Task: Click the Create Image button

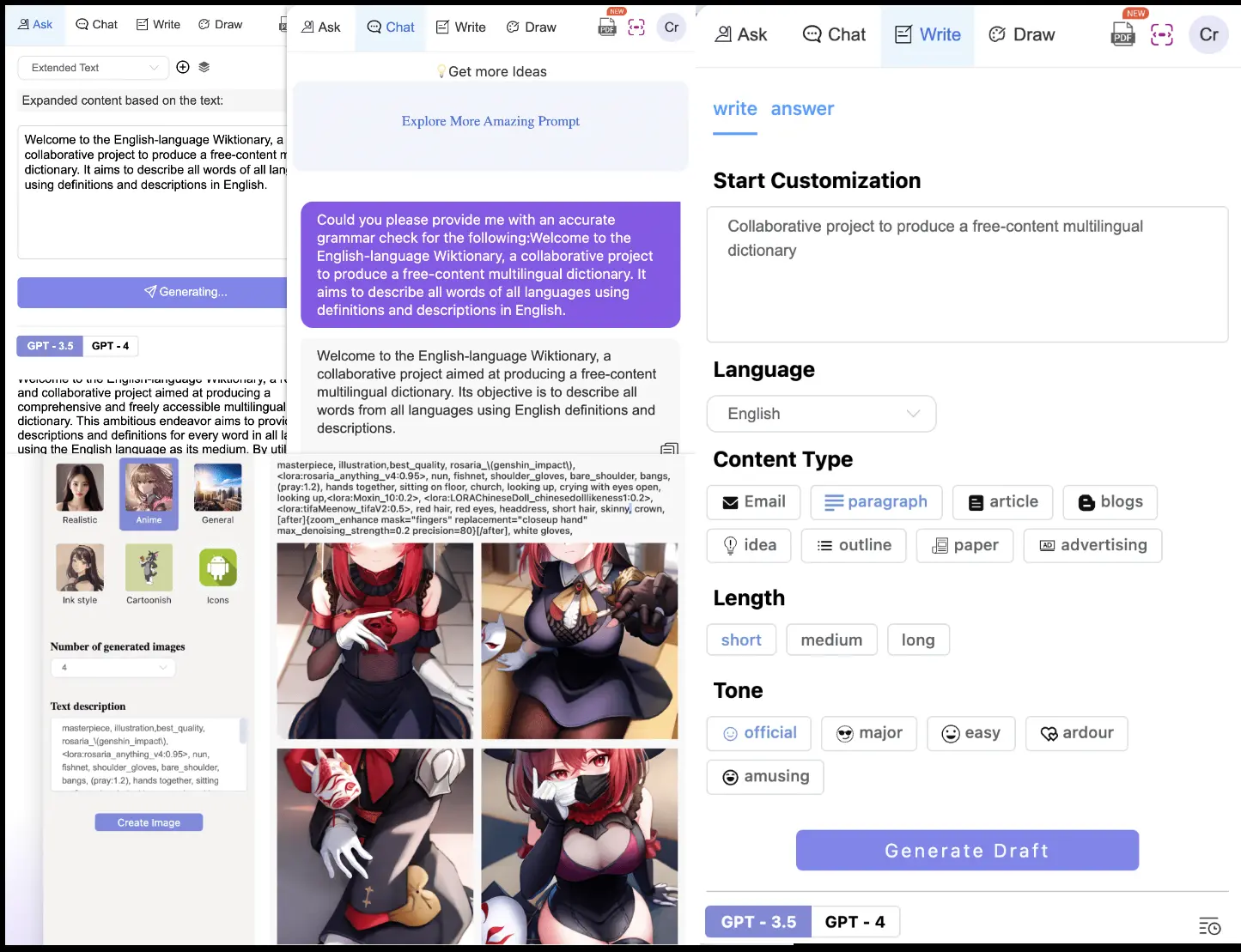Action: click(149, 822)
